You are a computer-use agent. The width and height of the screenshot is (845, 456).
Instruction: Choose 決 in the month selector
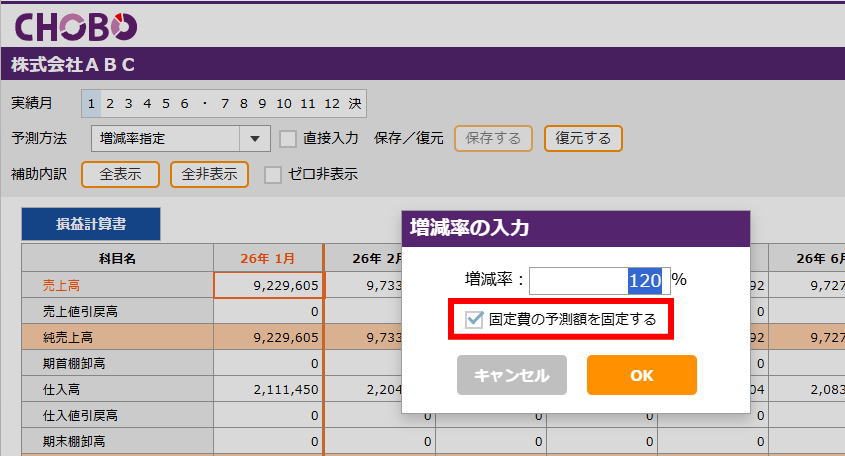(356, 103)
